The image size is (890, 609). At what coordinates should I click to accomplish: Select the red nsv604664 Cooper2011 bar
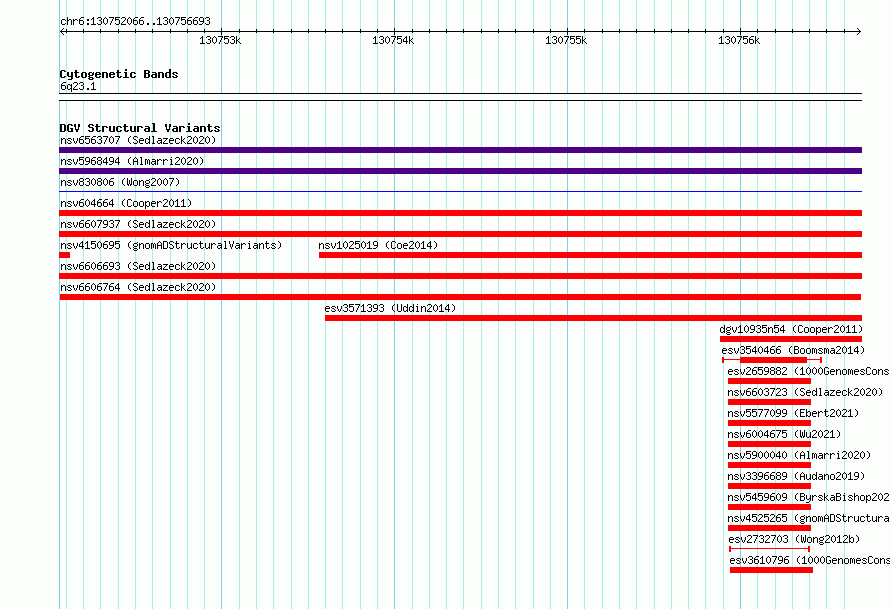tap(460, 213)
